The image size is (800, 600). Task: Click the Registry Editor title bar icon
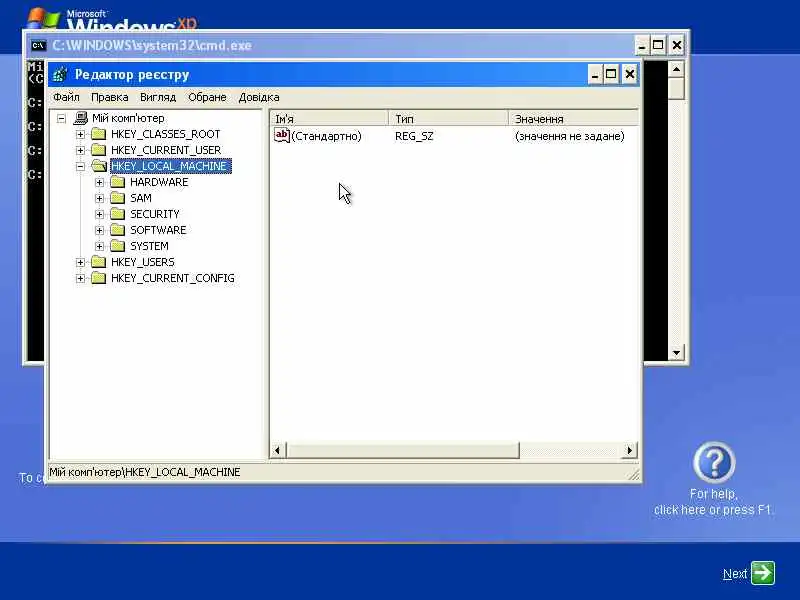click(x=60, y=74)
